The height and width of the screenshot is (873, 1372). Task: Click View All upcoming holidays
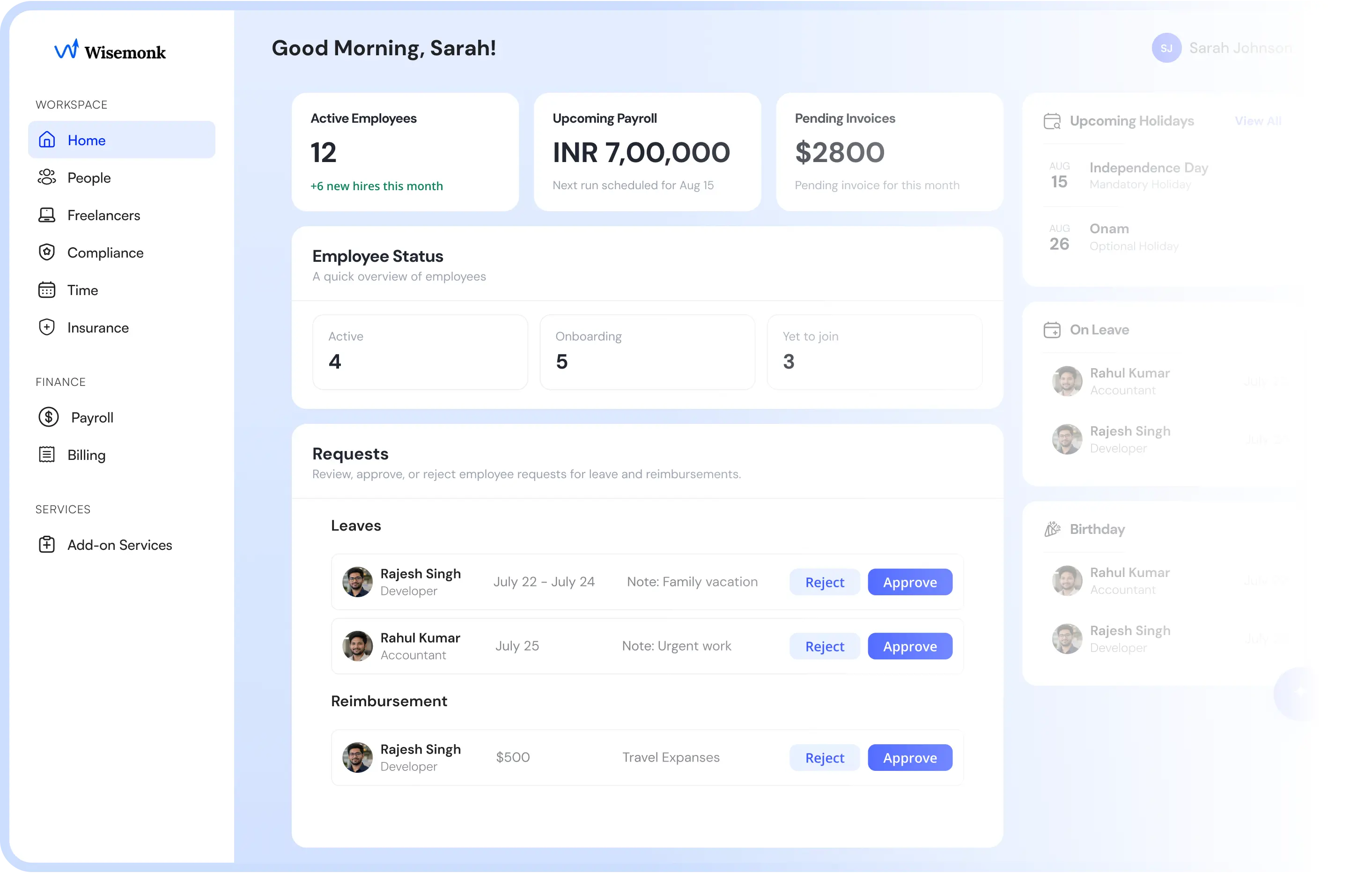point(1257,121)
